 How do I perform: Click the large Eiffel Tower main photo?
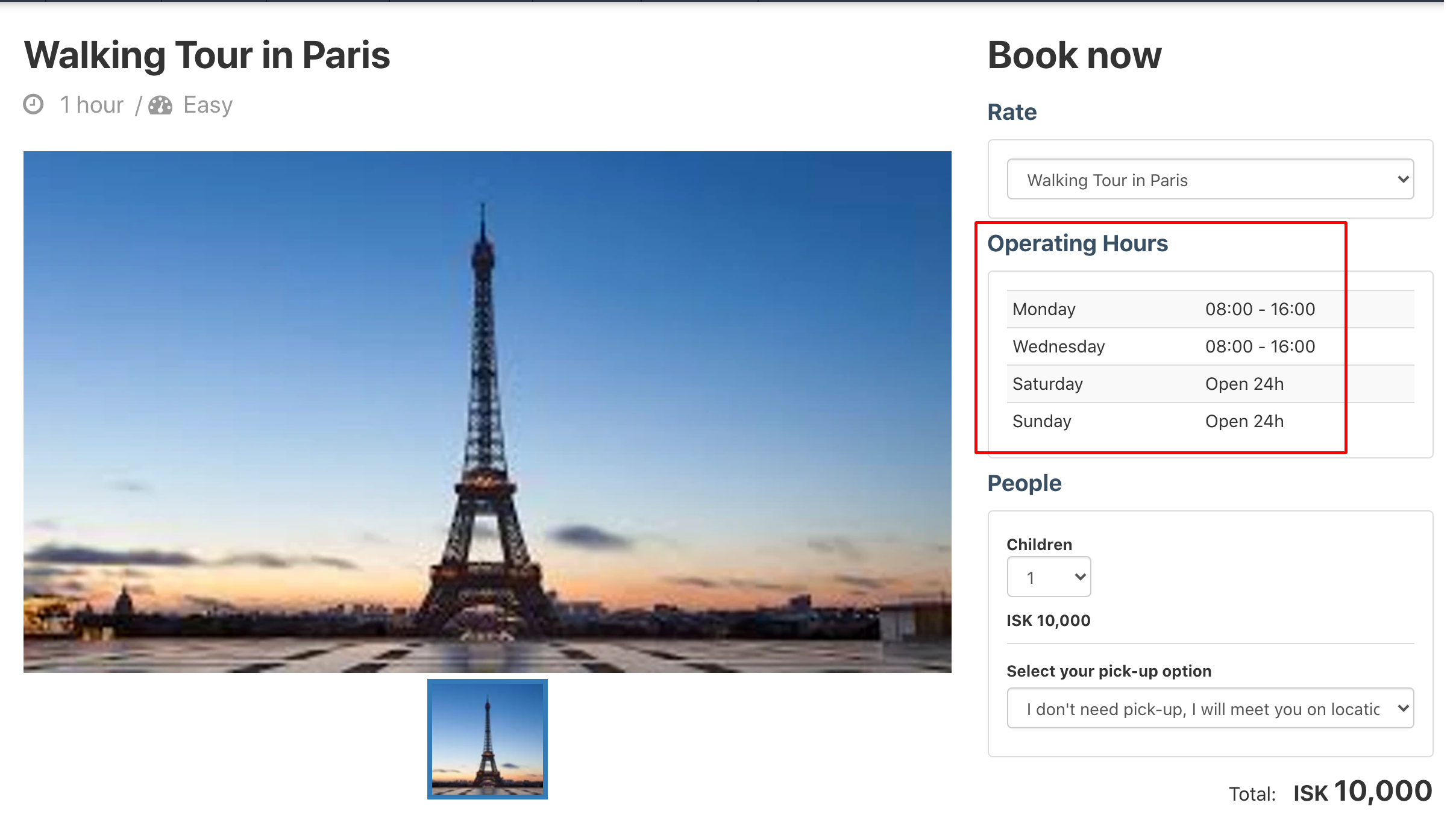[x=488, y=412]
